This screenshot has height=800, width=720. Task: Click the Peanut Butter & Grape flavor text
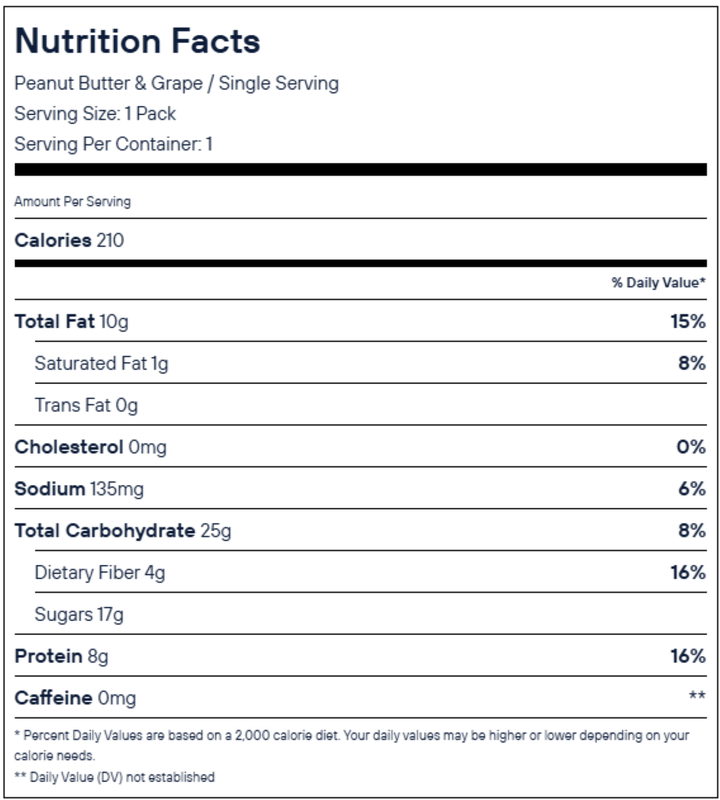pos(176,83)
